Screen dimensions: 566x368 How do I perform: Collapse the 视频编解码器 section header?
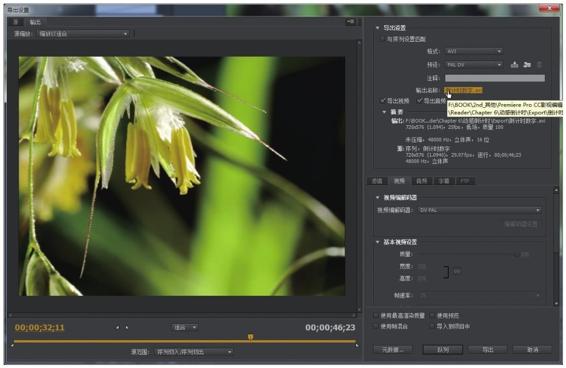(x=378, y=198)
